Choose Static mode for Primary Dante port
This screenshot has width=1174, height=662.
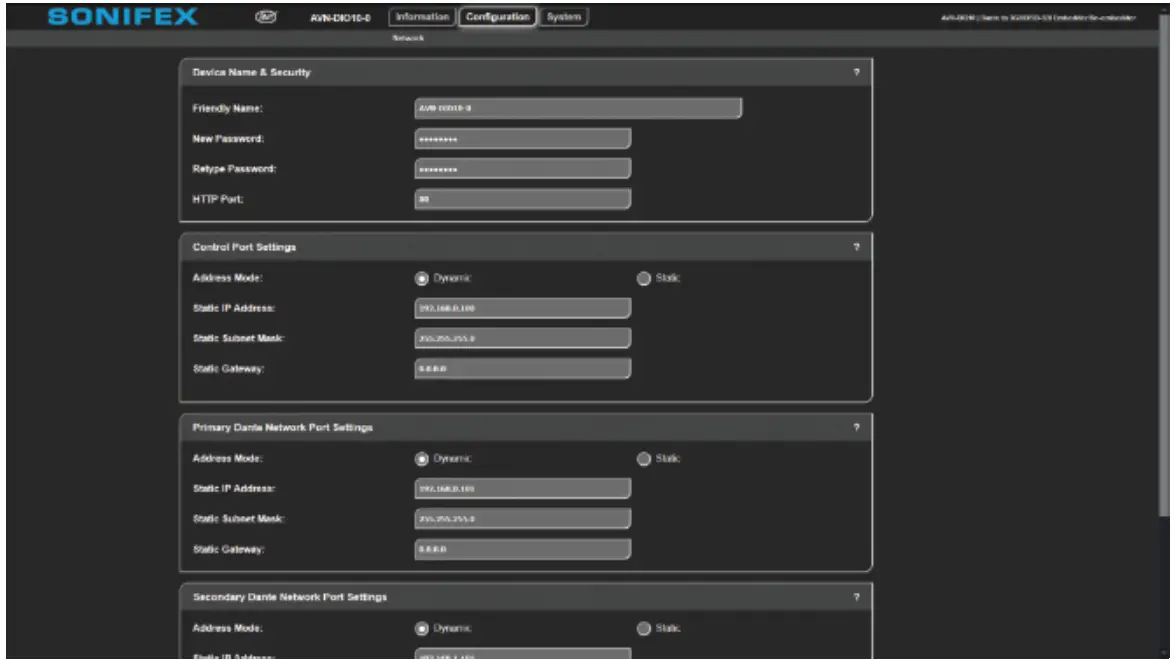coord(643,459)
